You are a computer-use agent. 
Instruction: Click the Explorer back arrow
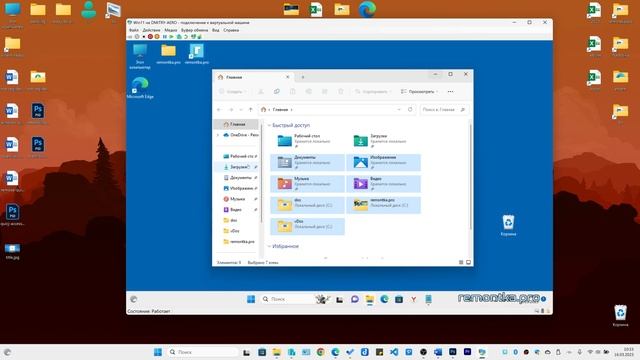click(x=219, y=110)
